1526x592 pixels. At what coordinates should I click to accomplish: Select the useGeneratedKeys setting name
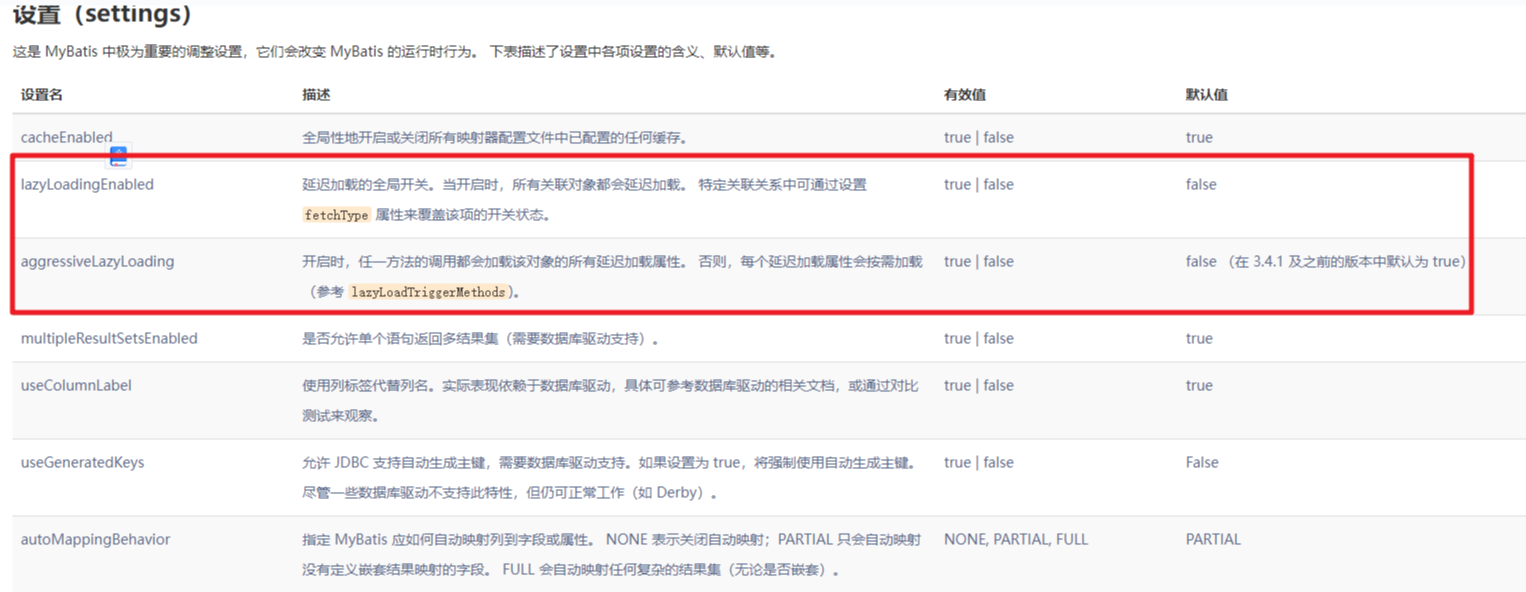coord(82,462)
